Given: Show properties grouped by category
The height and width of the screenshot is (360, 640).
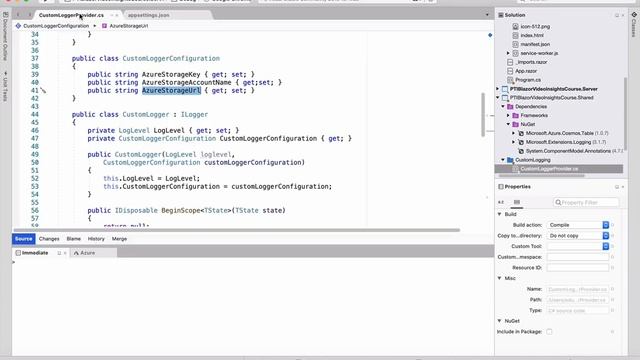Looking at the screenshot, I should coord(517,202).
